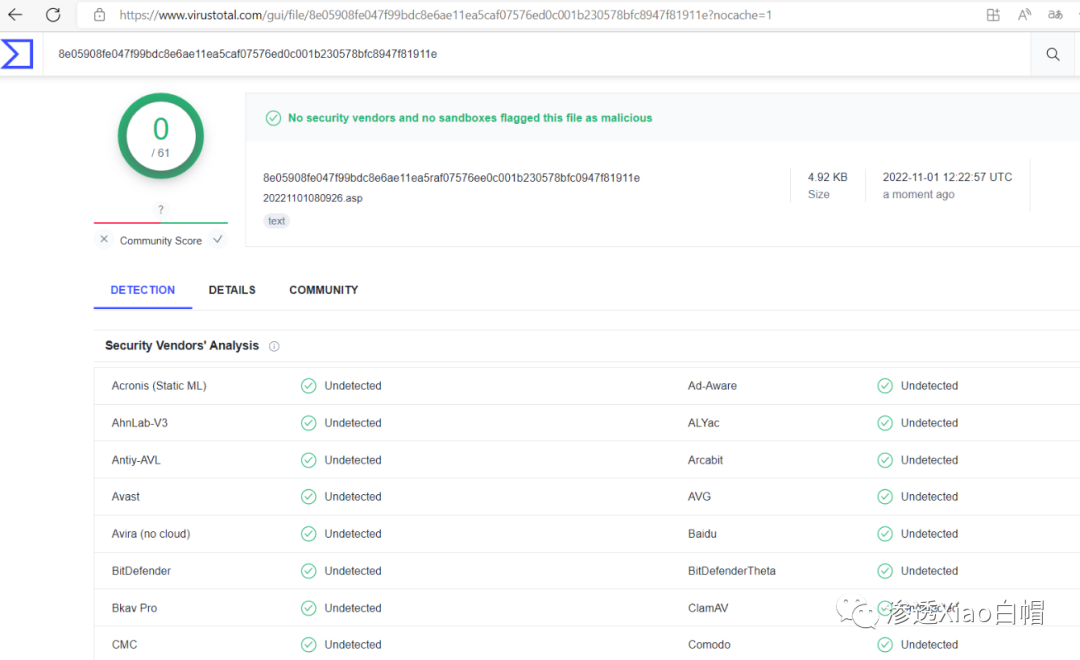This screenshot has height=660, width=1080.
Task: Open the COMMUNITY tab
Action: pos(324,290)
